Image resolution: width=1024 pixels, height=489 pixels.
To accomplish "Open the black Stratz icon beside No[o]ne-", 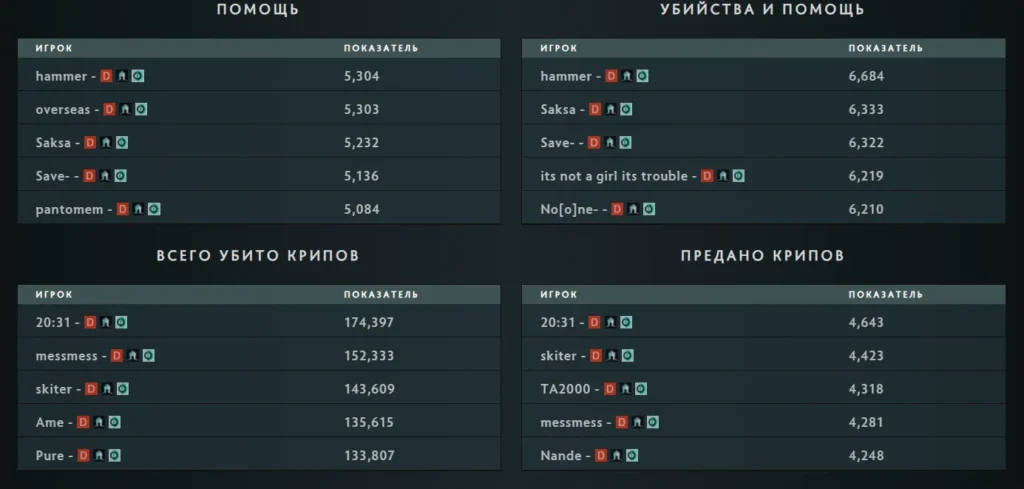I will (633, 209).
